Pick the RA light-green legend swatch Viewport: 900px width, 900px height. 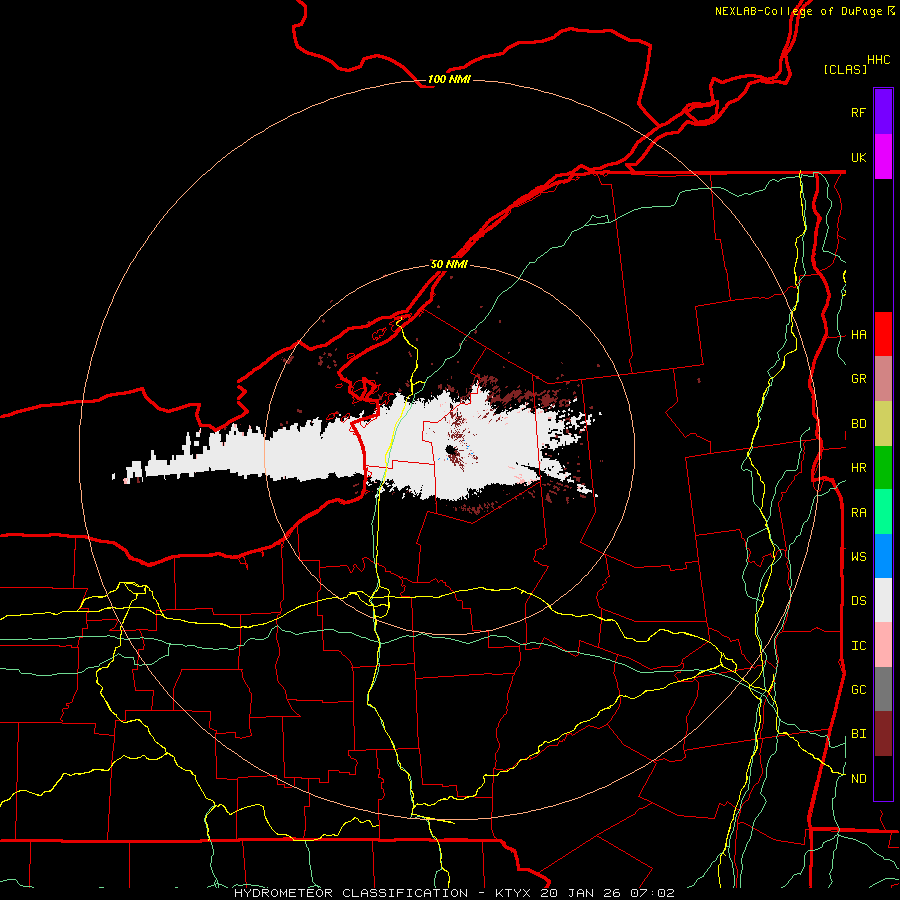[x=883, y=512]
